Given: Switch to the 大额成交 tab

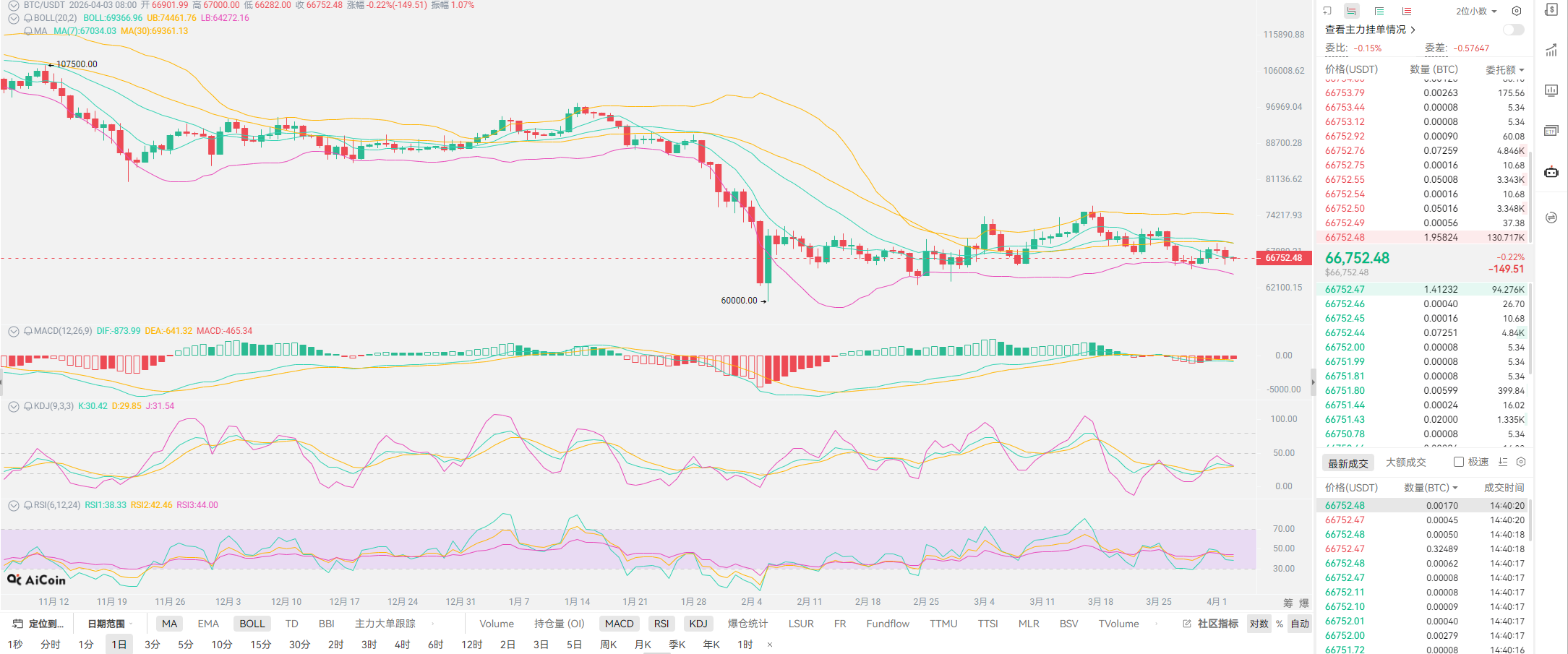Looking at the screenshot, I should (x=1405, y=462).
